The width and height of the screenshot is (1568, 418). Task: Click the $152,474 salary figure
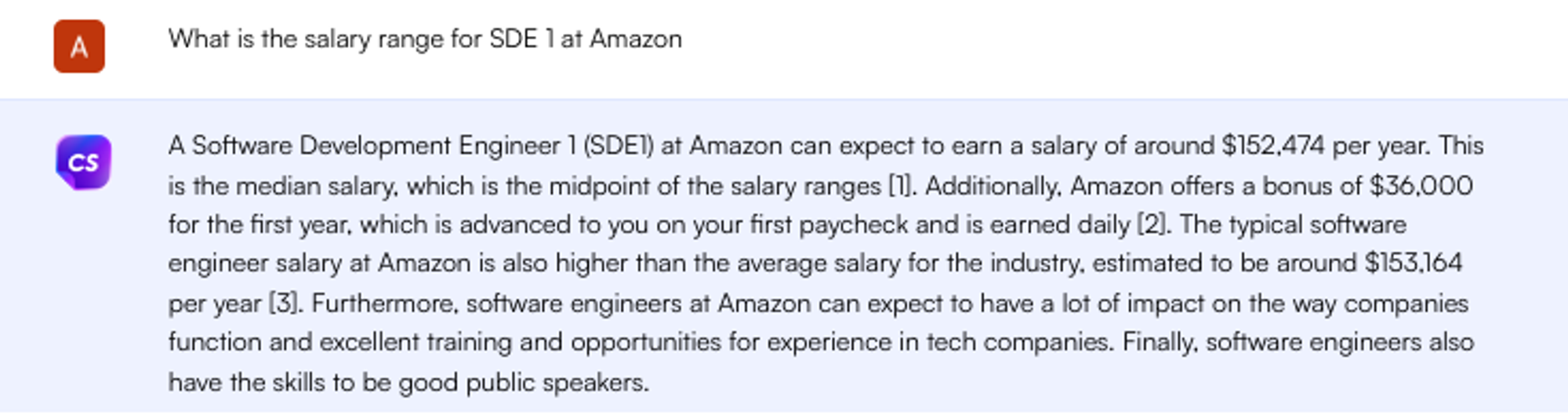pos(1272,146)
